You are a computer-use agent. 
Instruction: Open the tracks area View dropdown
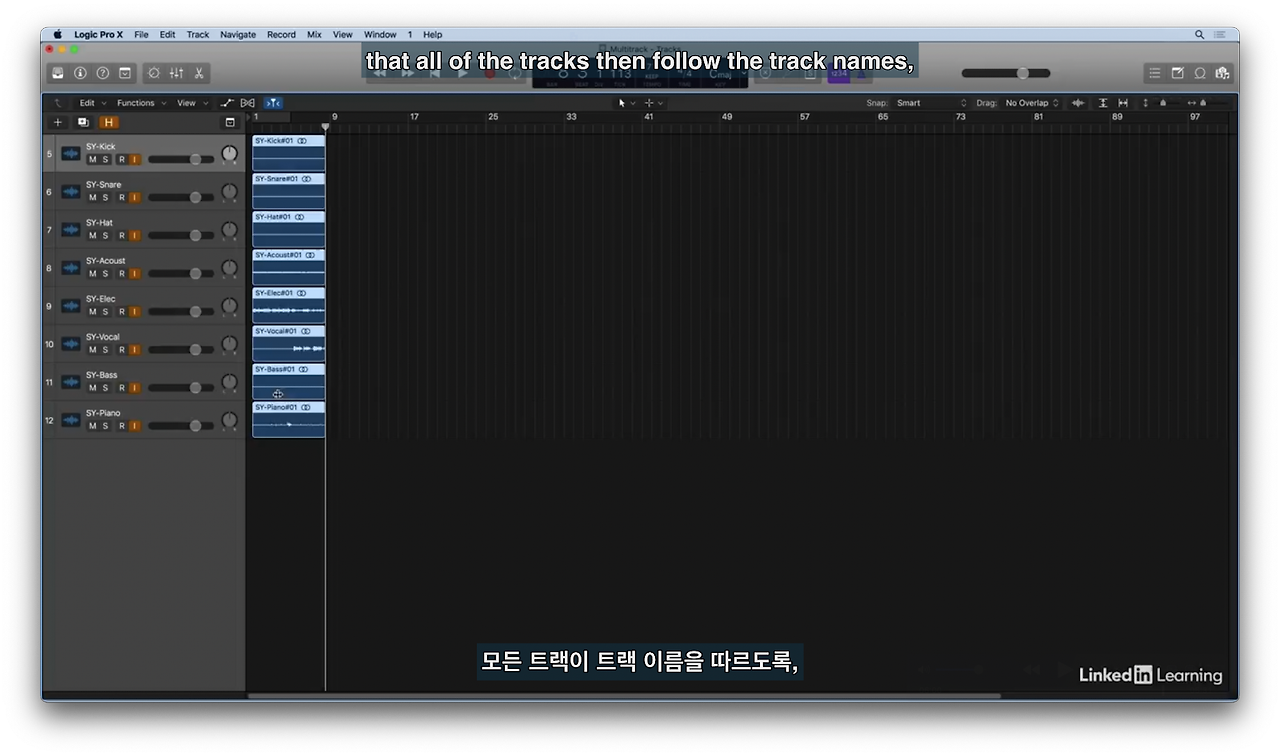[x=191, y=103]
